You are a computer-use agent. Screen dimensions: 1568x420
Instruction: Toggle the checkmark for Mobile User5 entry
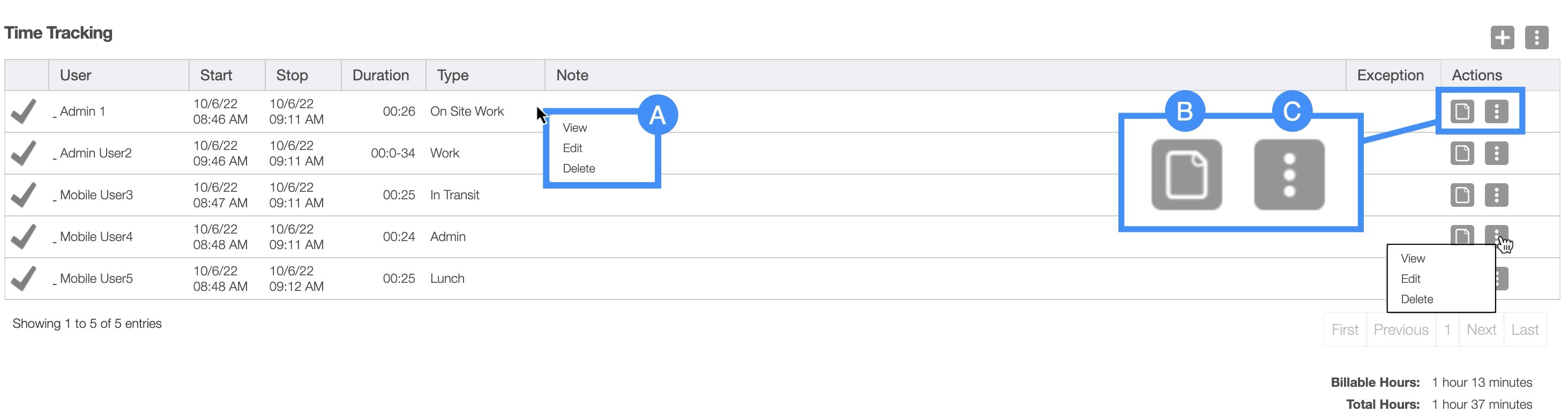(x=24, y=279)
